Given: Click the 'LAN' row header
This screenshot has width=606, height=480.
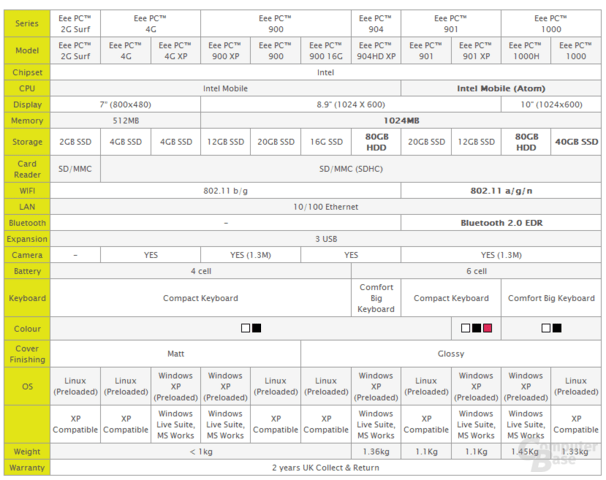Looking at the screenshot, I should (27, 207).
